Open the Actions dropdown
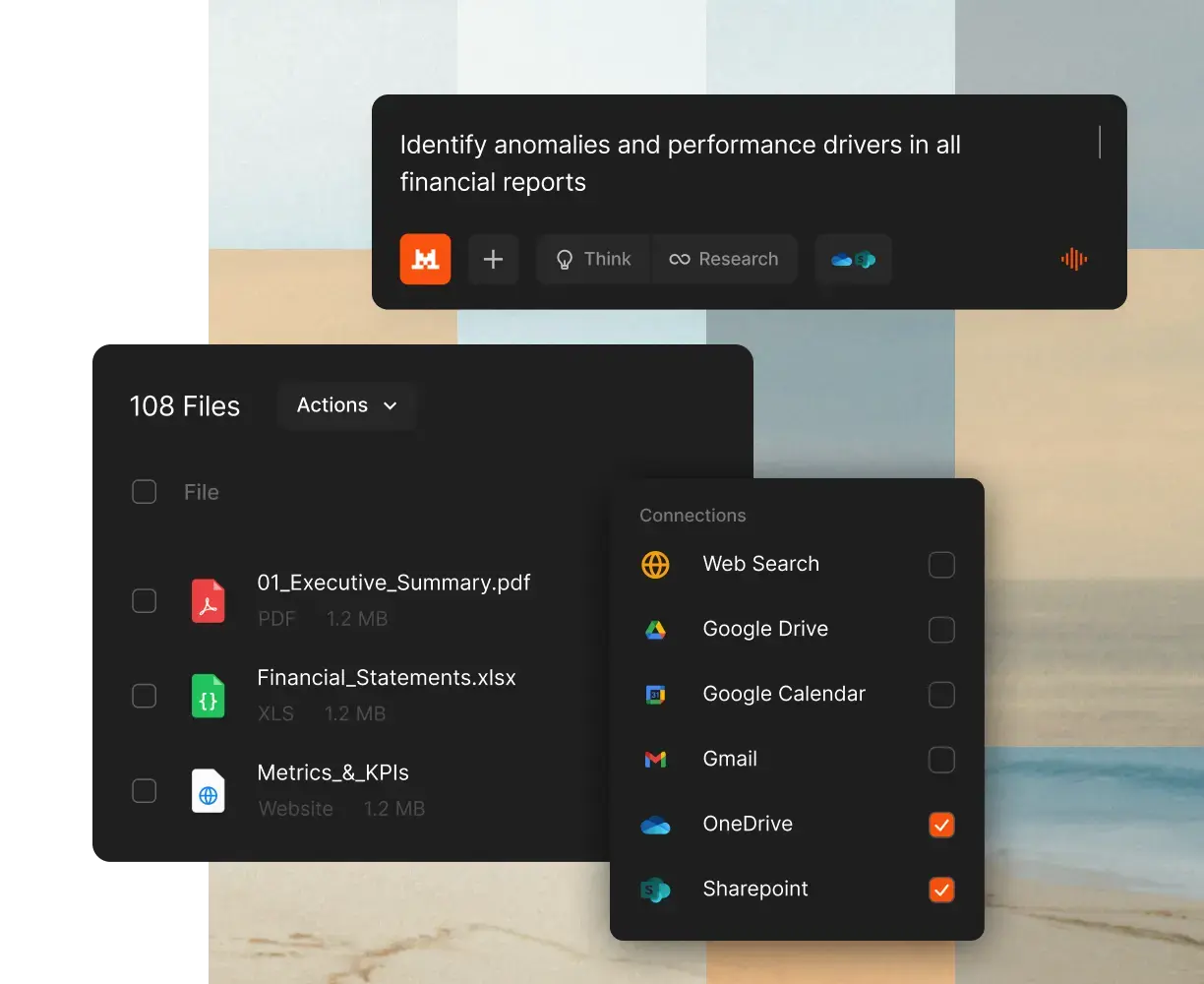This screenshot has width=1204, height=984. coord(346,405)
